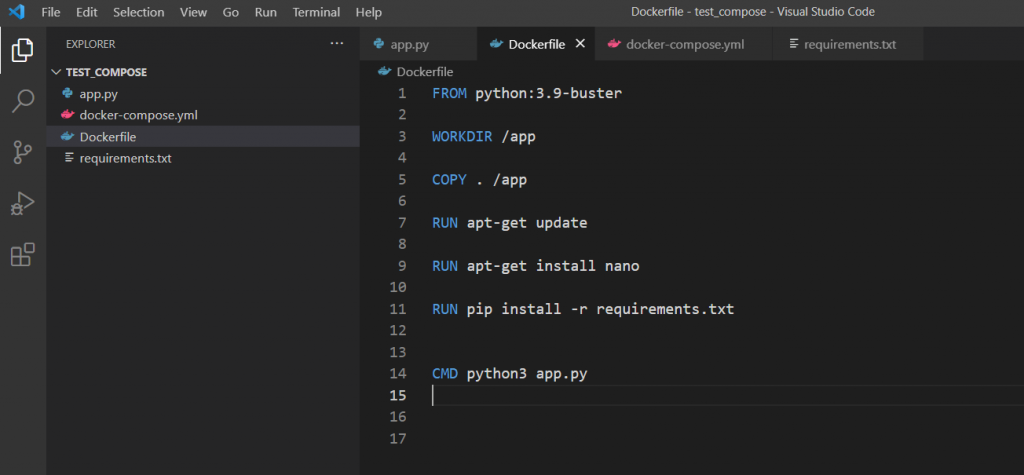Switch to the docker-compose.yml editor tab

coord(684,44)
